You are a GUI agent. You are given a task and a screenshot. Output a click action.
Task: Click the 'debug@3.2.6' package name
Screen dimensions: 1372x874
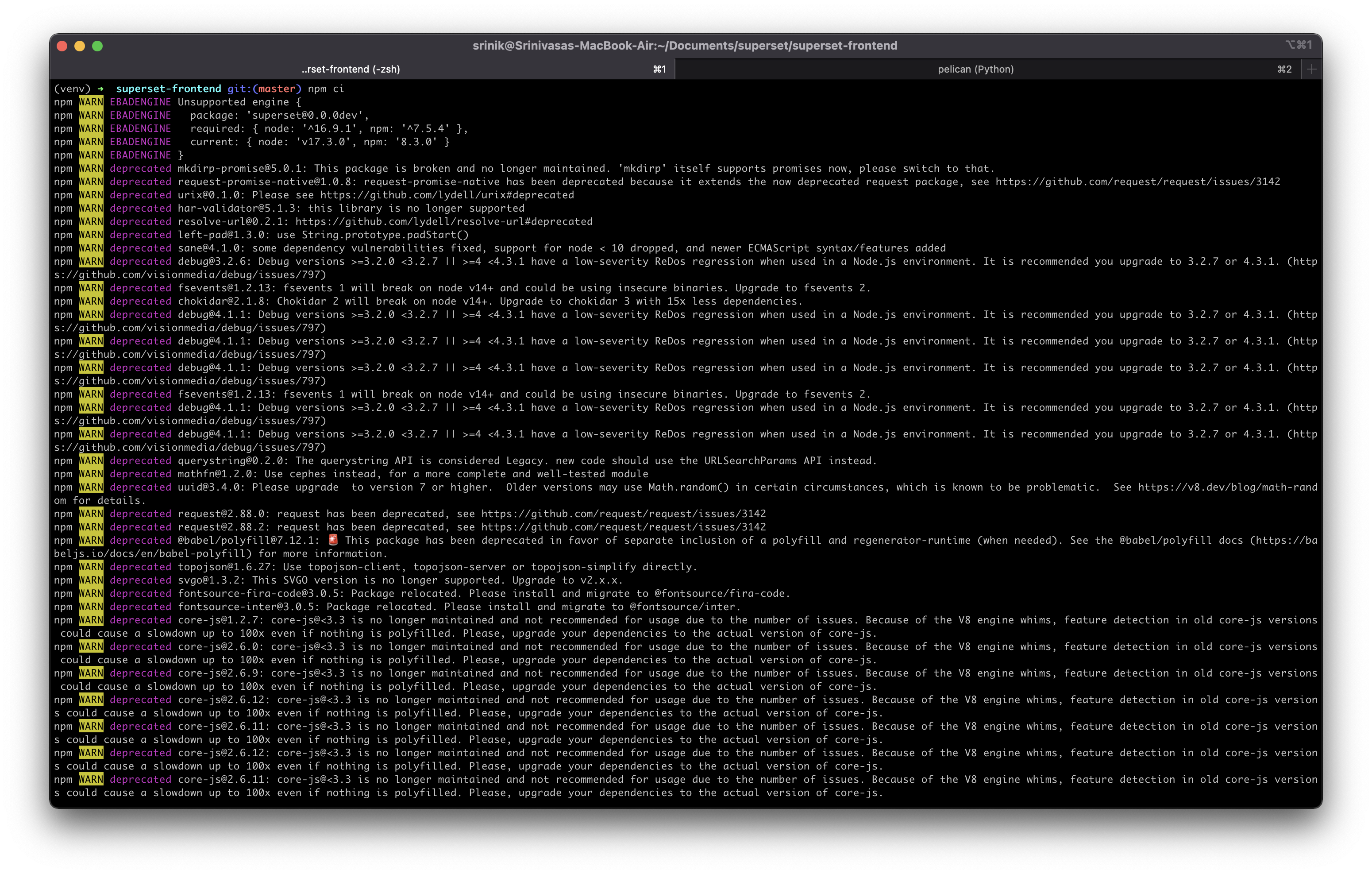click(x=215, y=261)
